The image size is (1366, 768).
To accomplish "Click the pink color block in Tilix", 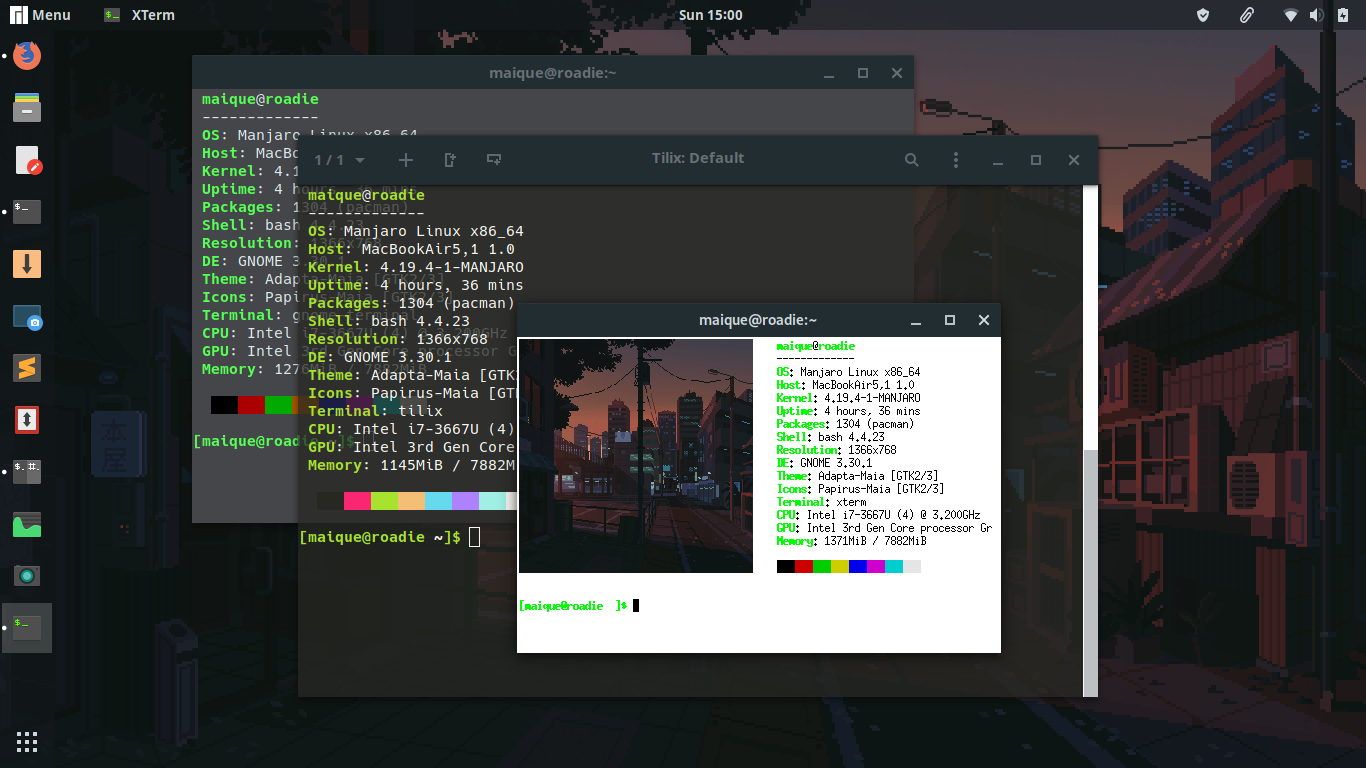I will (x=357, y=501).
